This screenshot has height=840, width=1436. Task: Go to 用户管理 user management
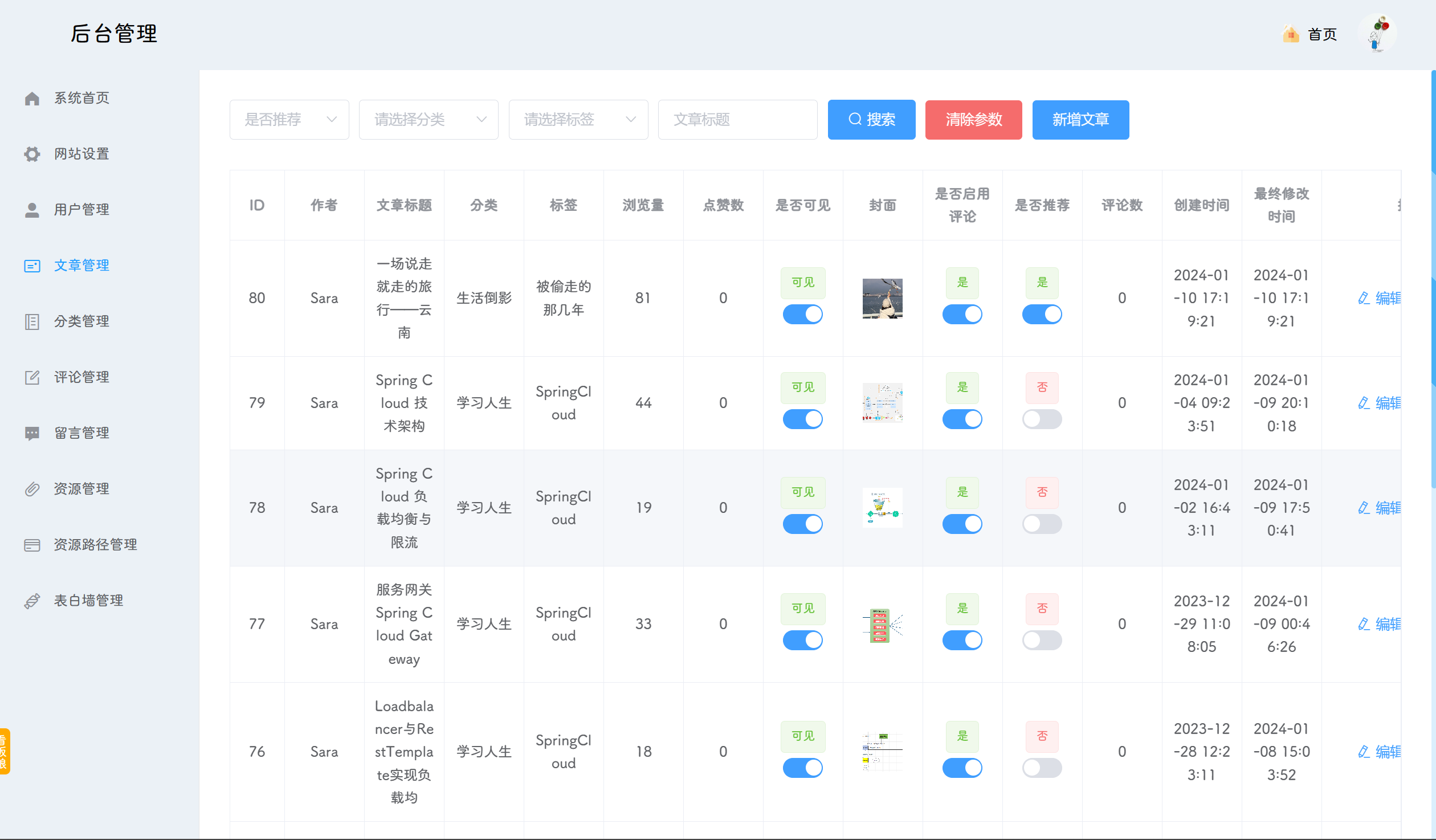(81, 209)
